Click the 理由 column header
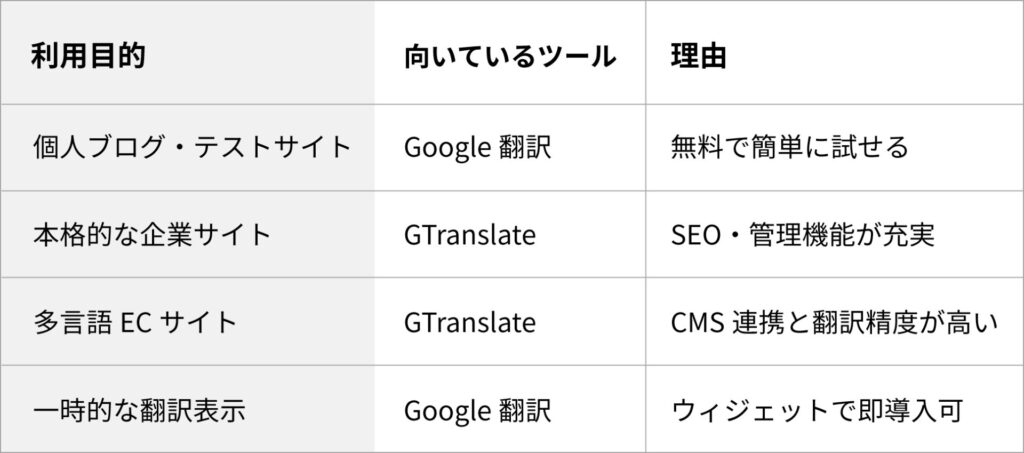 698,56
